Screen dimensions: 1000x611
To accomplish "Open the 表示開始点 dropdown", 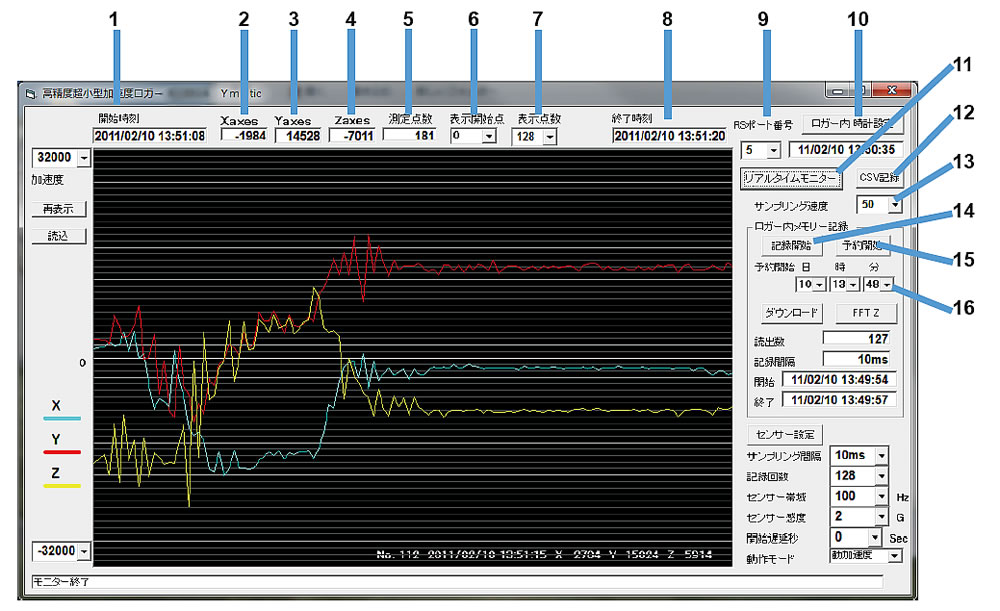I will [488, 137].
